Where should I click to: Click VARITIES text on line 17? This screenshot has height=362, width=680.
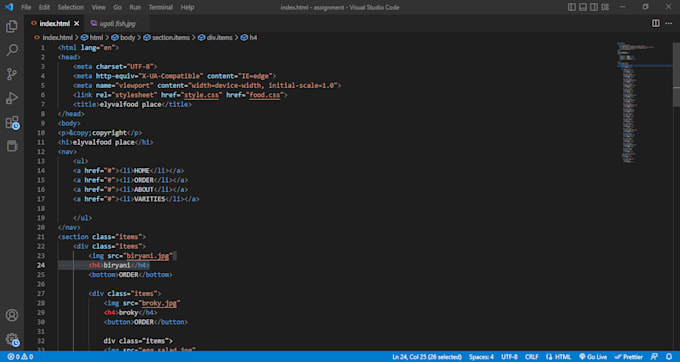[150, 199]
